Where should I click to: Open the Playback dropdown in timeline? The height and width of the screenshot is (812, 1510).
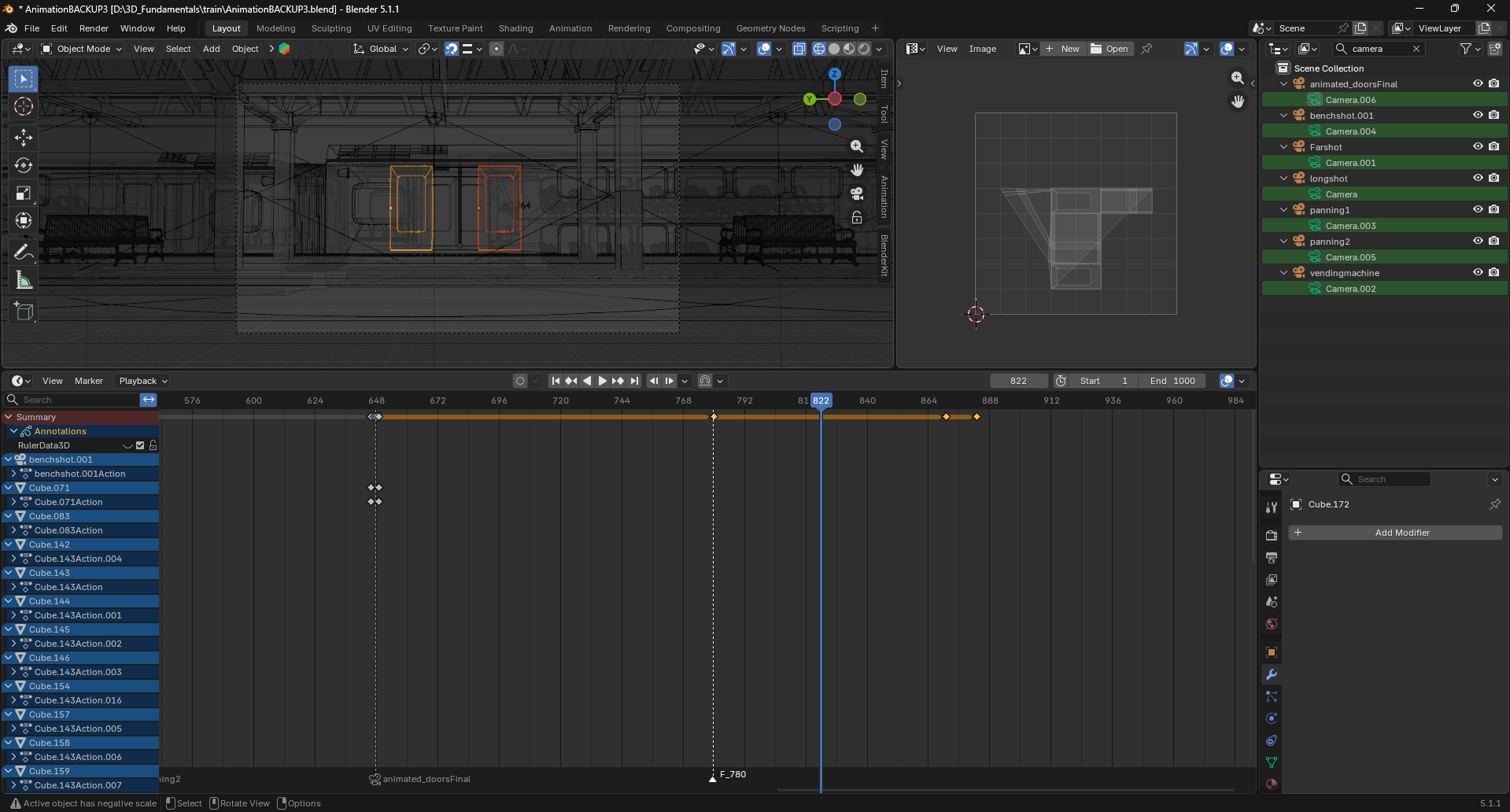point(142,381)
